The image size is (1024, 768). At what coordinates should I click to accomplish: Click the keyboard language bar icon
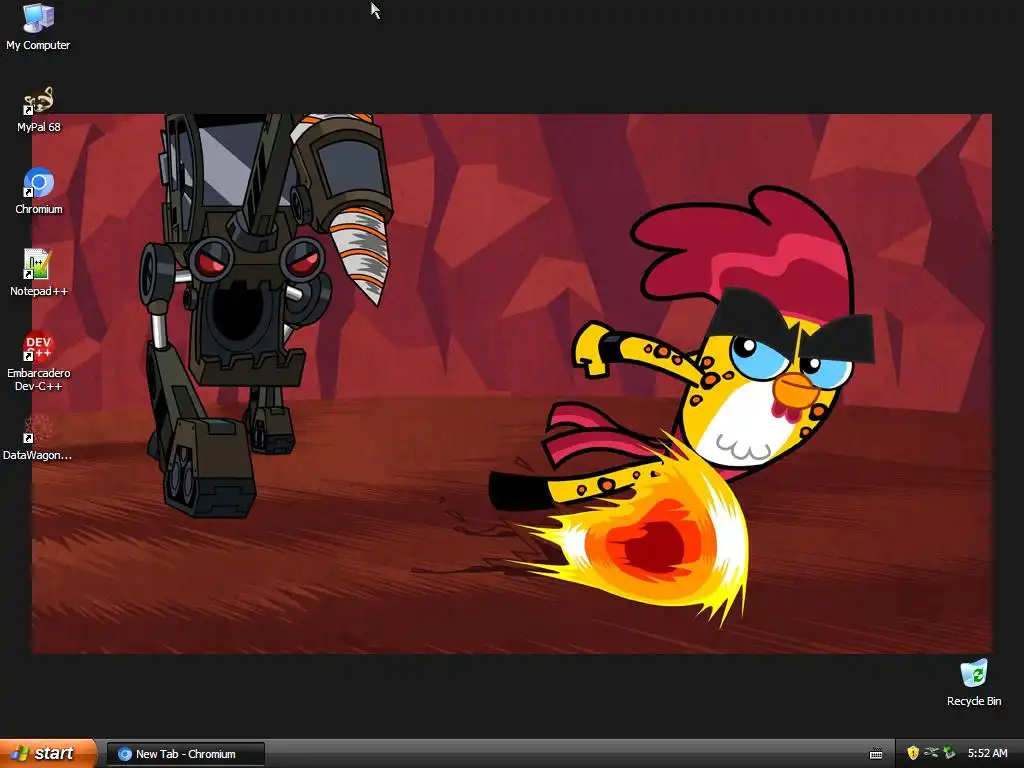click(876, 754)
